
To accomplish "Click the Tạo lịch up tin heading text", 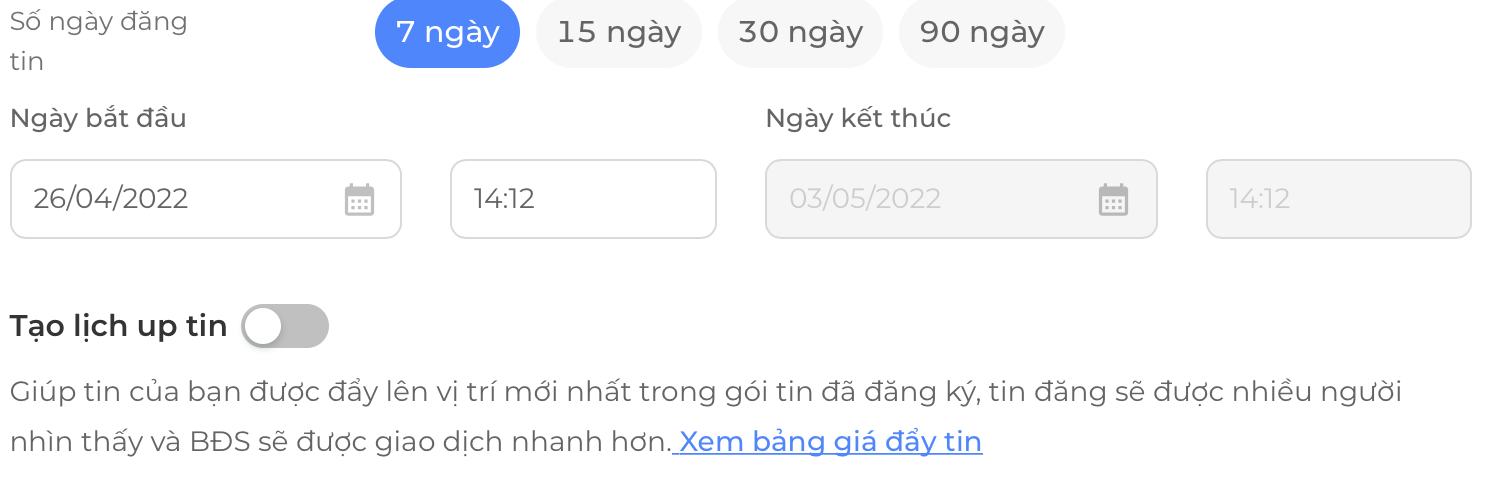I will click(x=119, y=326).
